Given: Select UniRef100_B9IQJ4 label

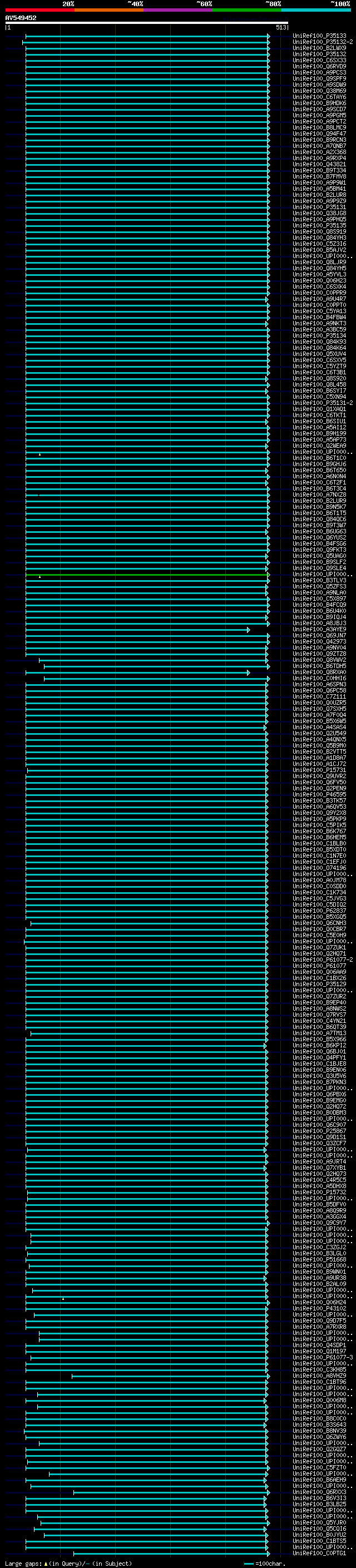Looking at the screenshot, I should tap(319, 617).
